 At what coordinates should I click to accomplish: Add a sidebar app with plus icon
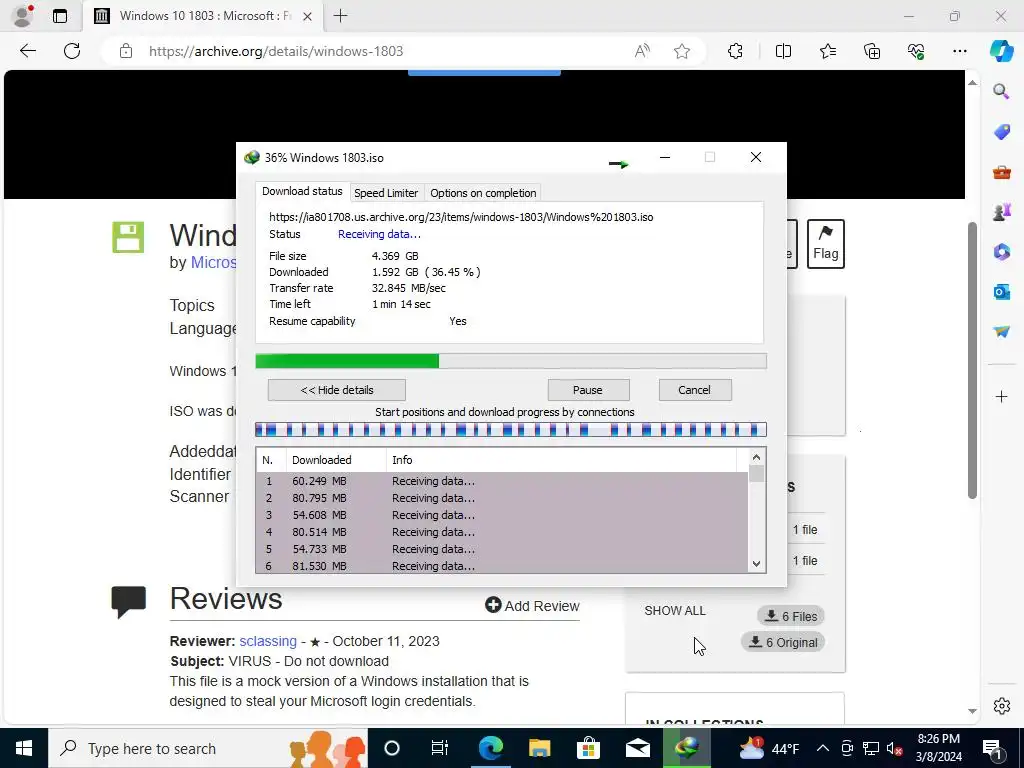[1001, 396]
